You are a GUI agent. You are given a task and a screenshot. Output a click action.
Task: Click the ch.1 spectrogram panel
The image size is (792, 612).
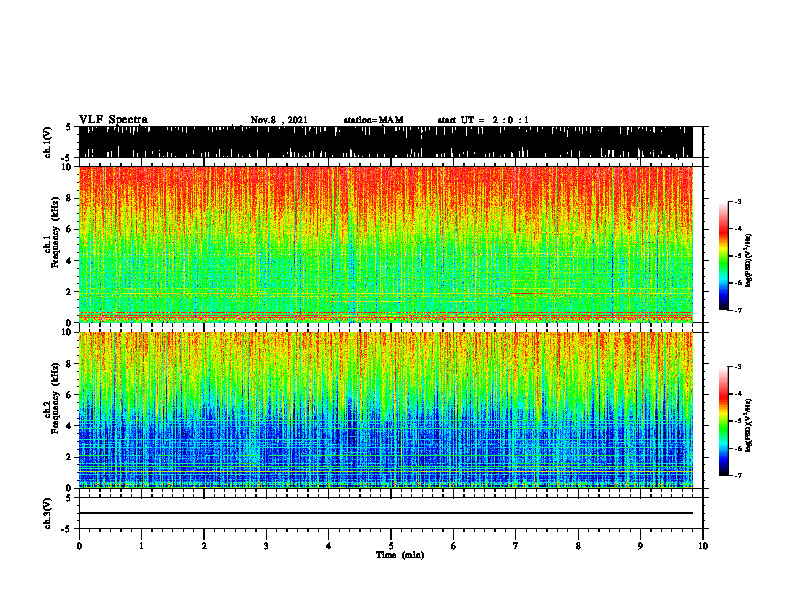385,244
